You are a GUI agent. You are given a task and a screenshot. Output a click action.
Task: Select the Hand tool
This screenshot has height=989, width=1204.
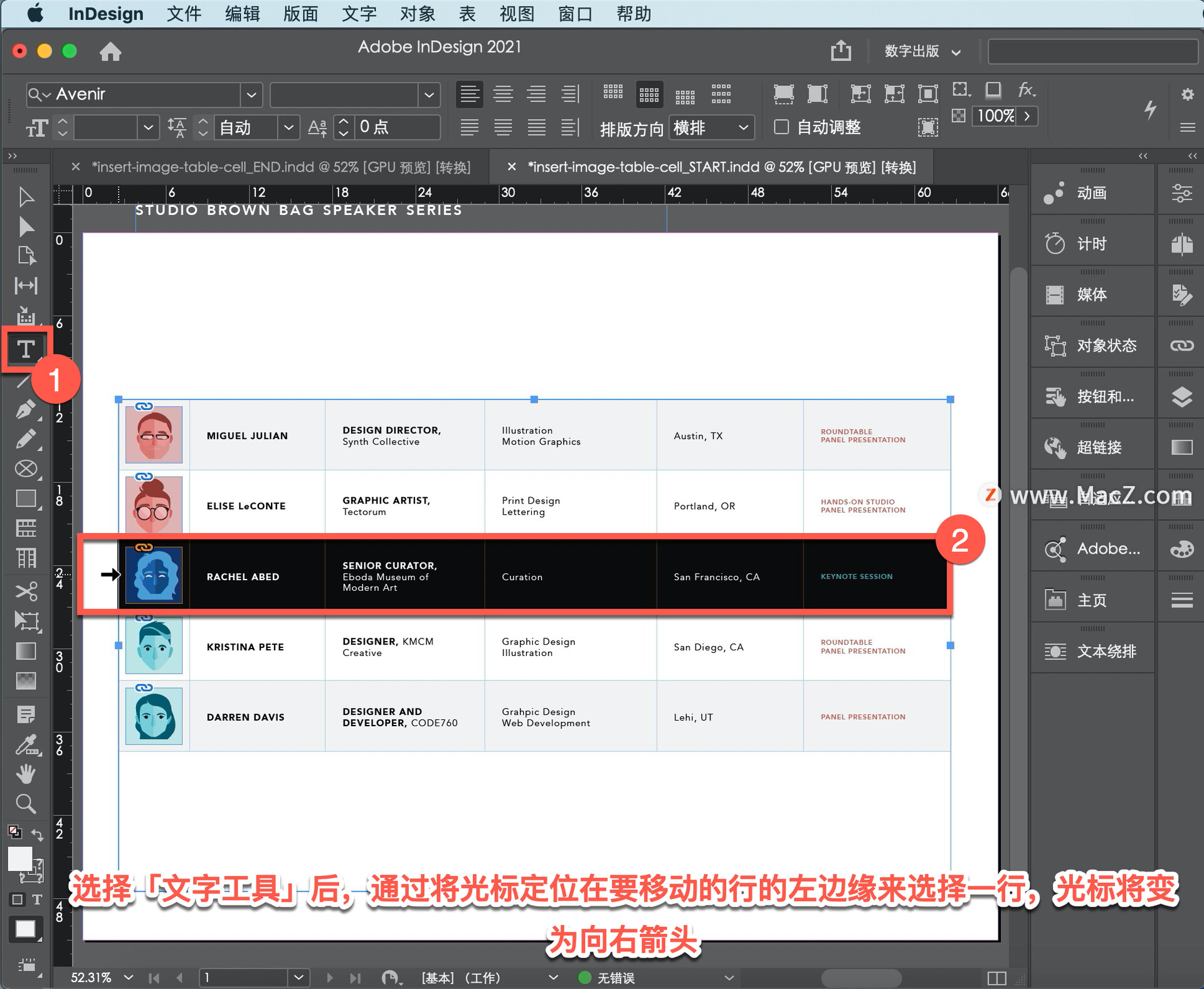pos(26,775)
